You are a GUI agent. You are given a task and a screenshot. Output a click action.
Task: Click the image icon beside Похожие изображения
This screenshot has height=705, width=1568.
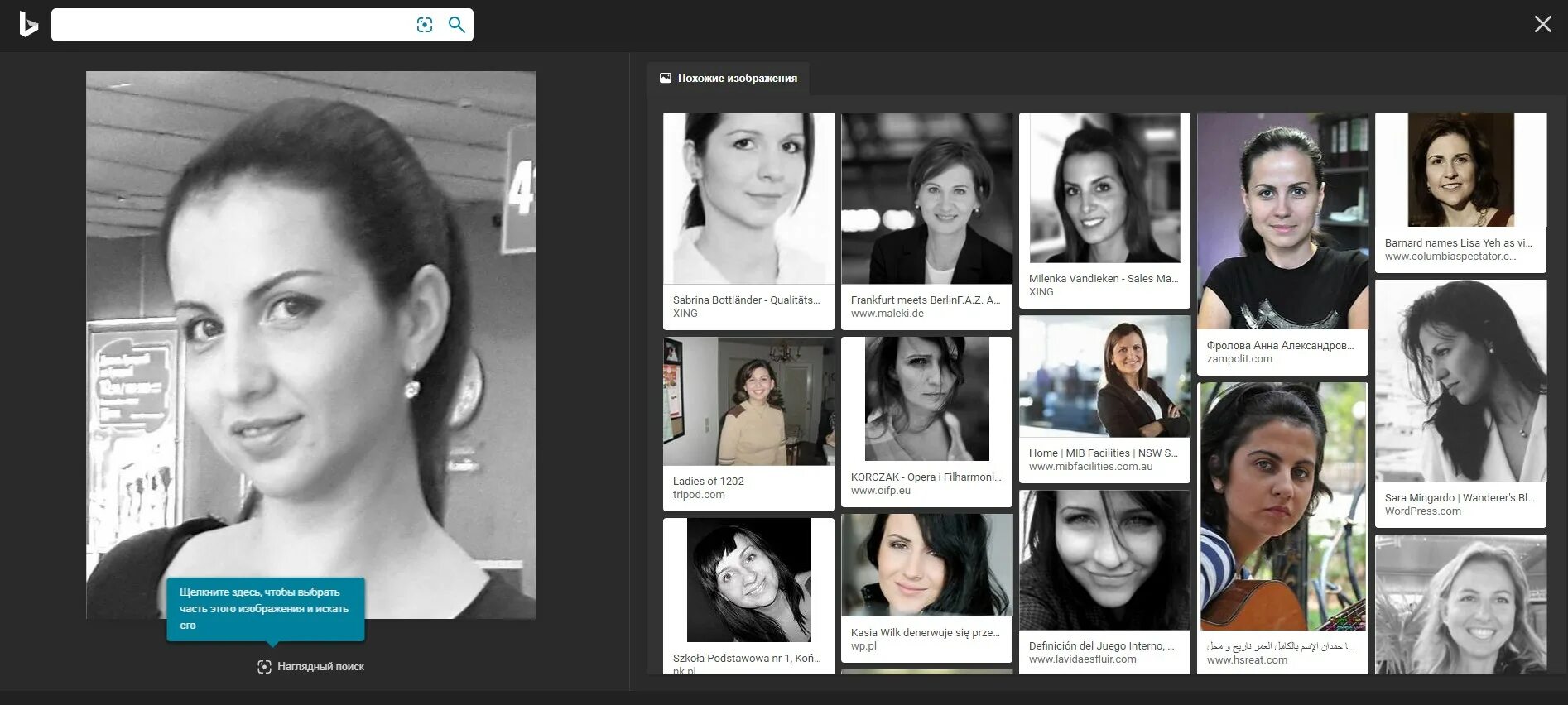tap(665, 78)
